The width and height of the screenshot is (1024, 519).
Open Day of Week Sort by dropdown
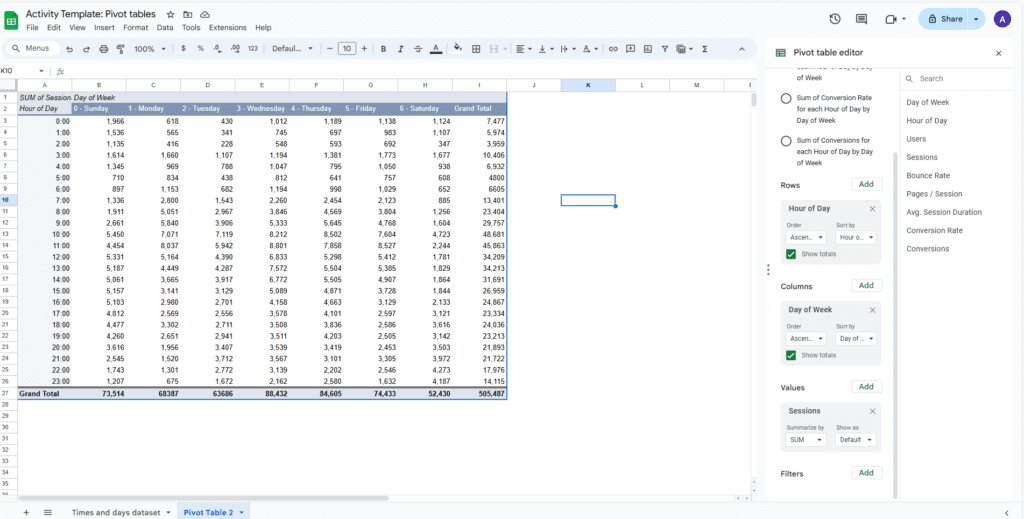(856, 339)
